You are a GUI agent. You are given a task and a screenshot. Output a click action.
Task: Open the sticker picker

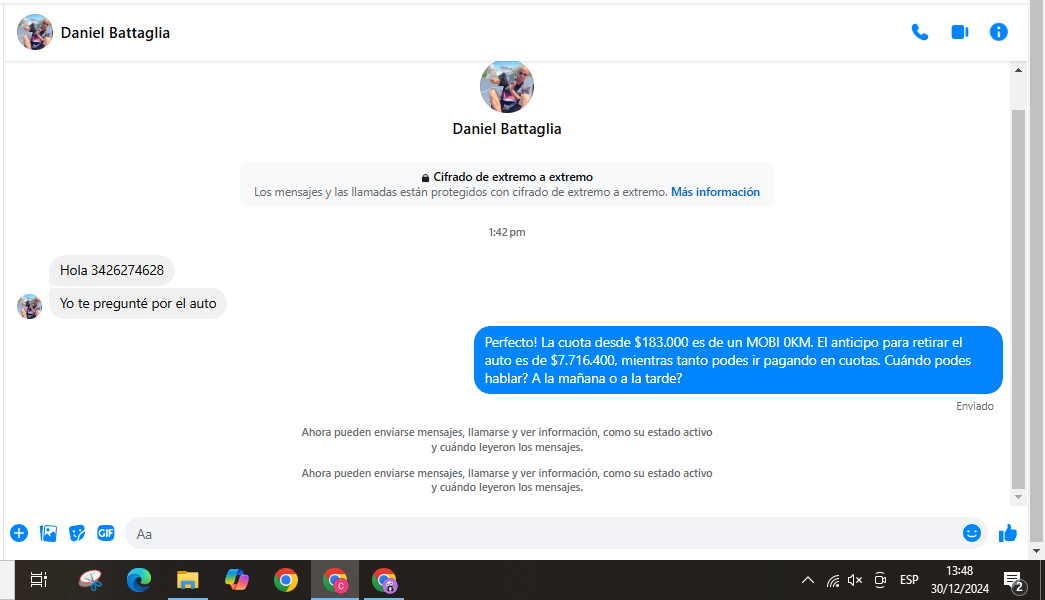pyautogui.click(x=77, y=533)
